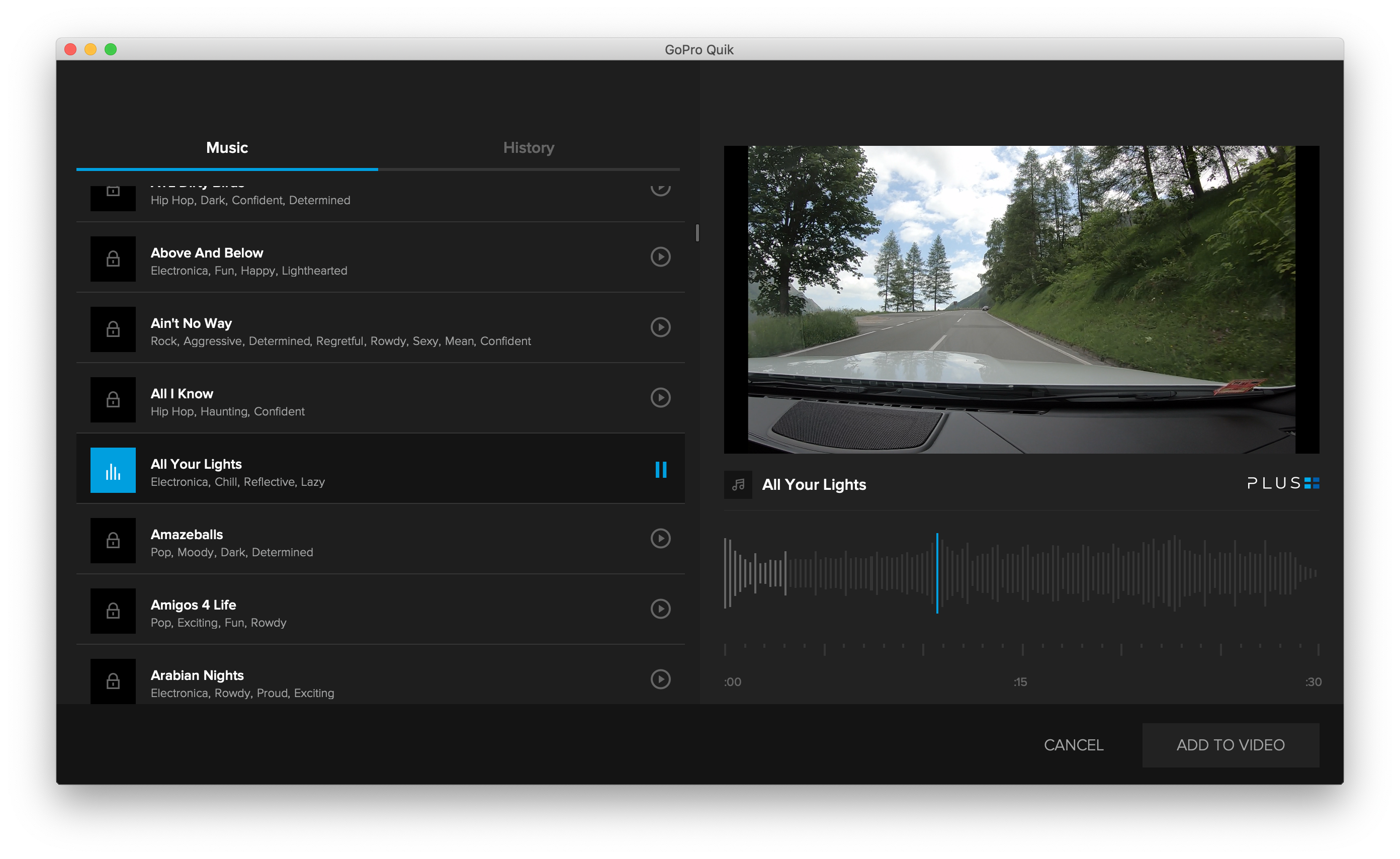Click lock icon next to Amazeballs
This screenshot has height=859, width=1400.
pyautogui.click(x=113, y=541)
